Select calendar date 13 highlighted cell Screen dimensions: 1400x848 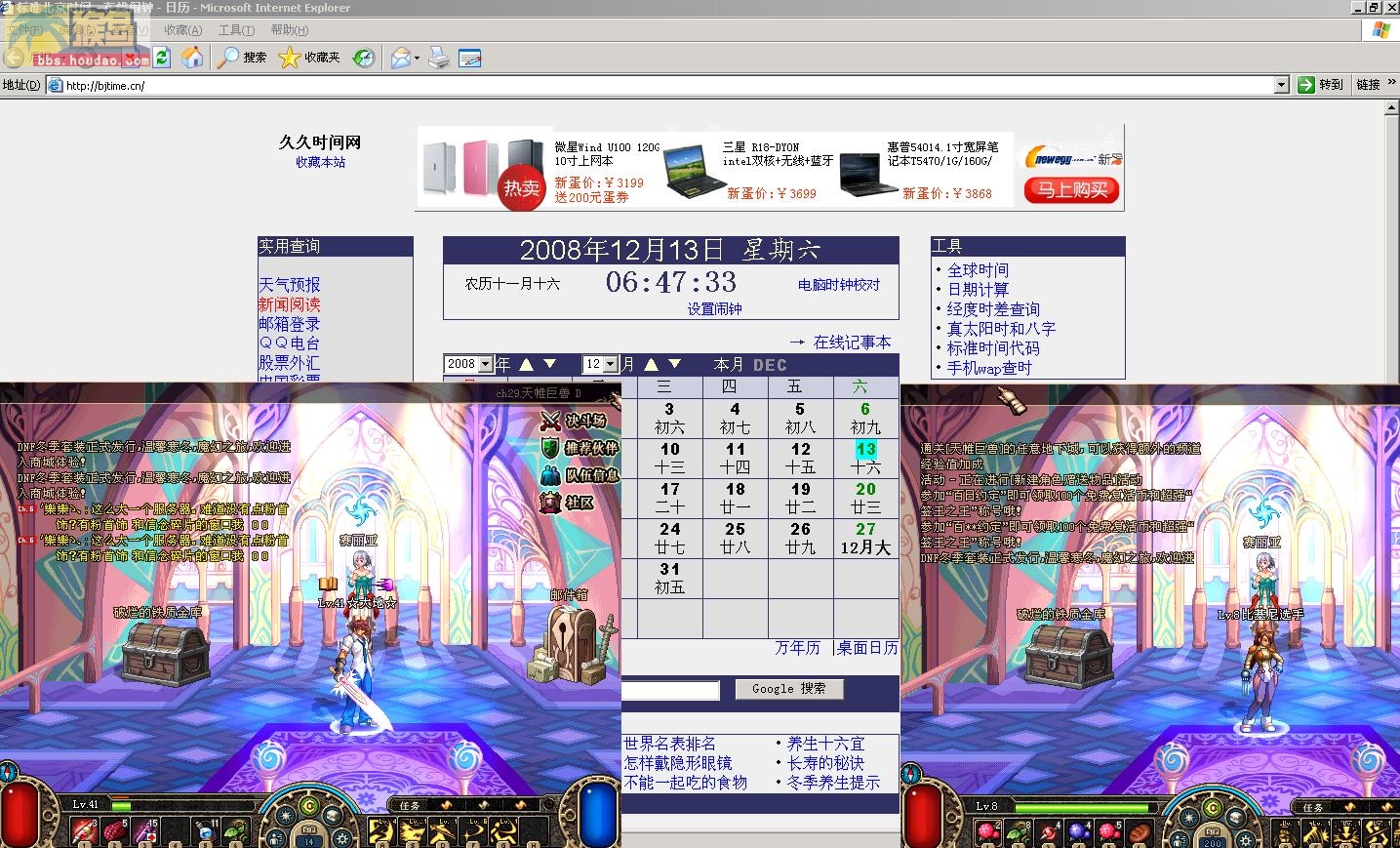[865, 458]
